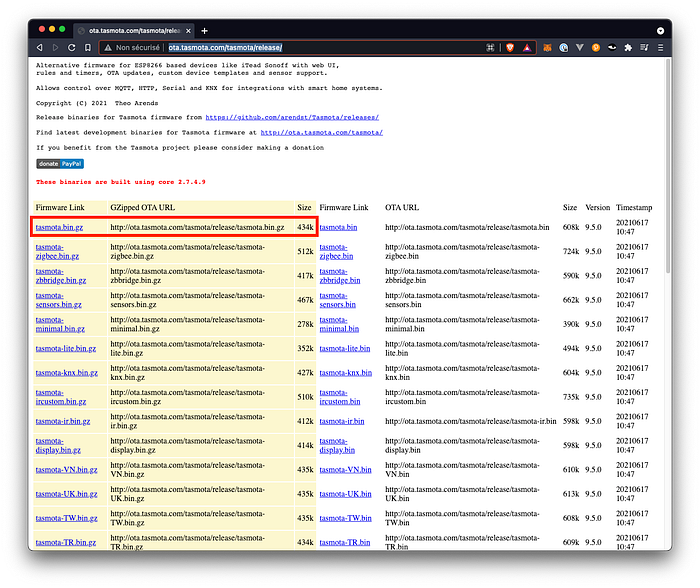Screen dimensions: 700x588
Task: Click the gzipped OTA URL for tasmota.bin.gz
Action: click(x=197, y=227)
